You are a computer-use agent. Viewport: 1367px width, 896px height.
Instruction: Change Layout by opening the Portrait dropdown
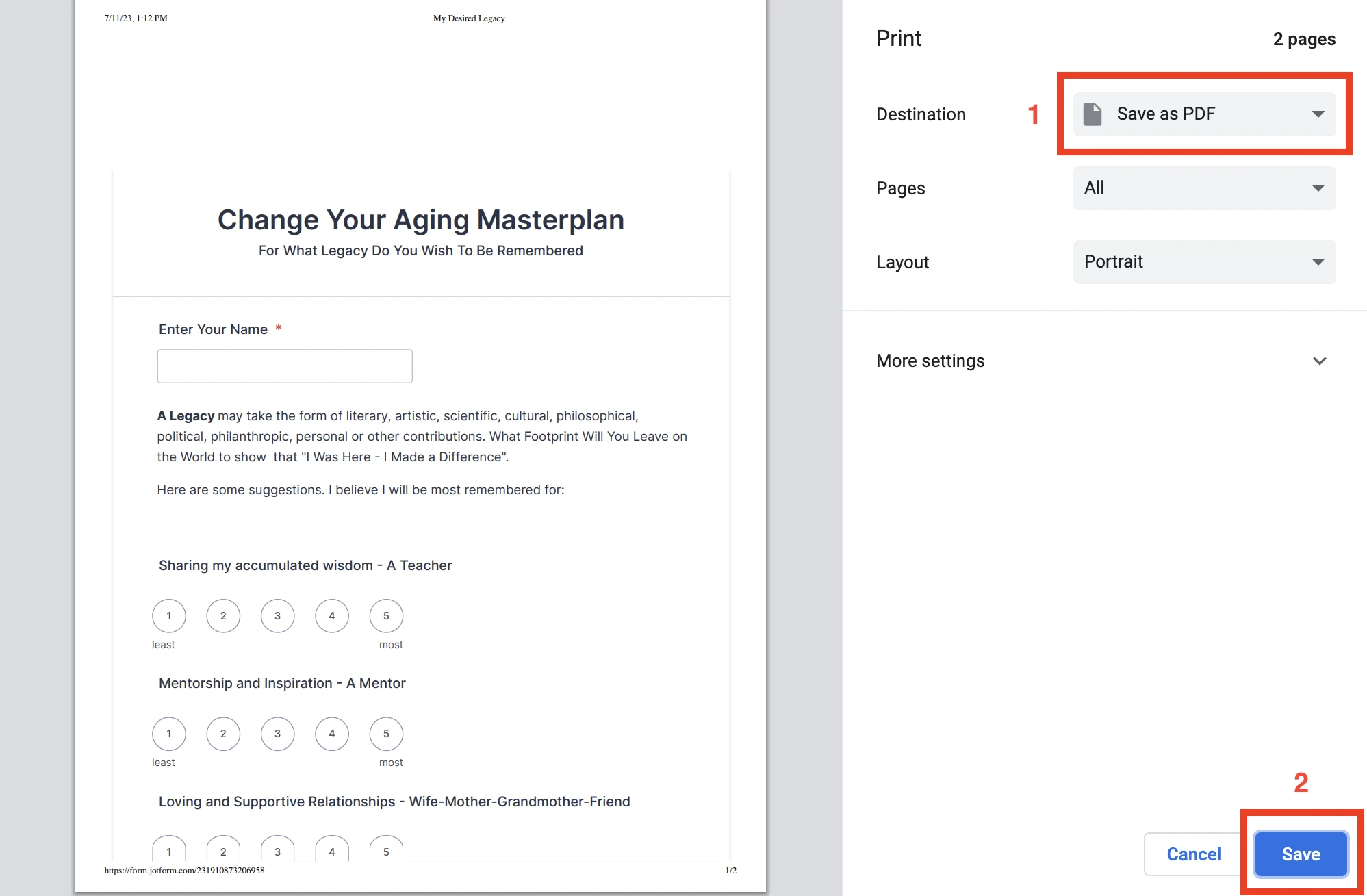1203,261
